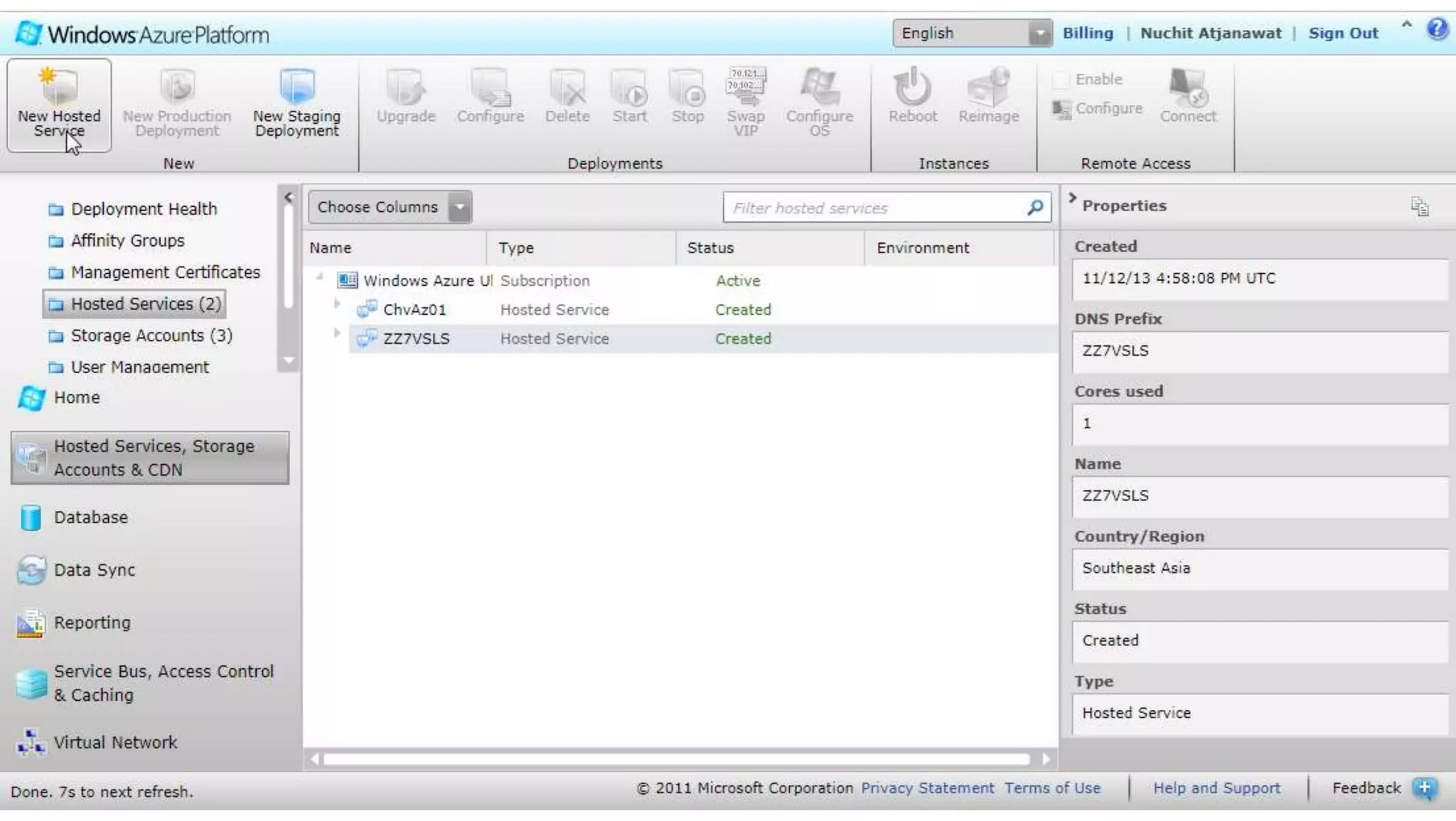Click the copy properties icon
This screenshot has height=821, width=1456.
tap(1419, 207)
